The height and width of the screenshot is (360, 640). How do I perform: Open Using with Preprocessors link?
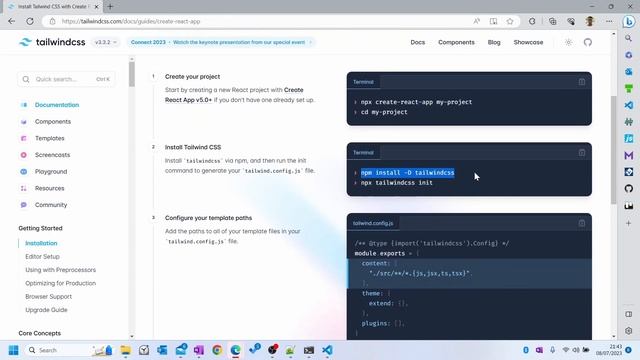coord(60,270)
